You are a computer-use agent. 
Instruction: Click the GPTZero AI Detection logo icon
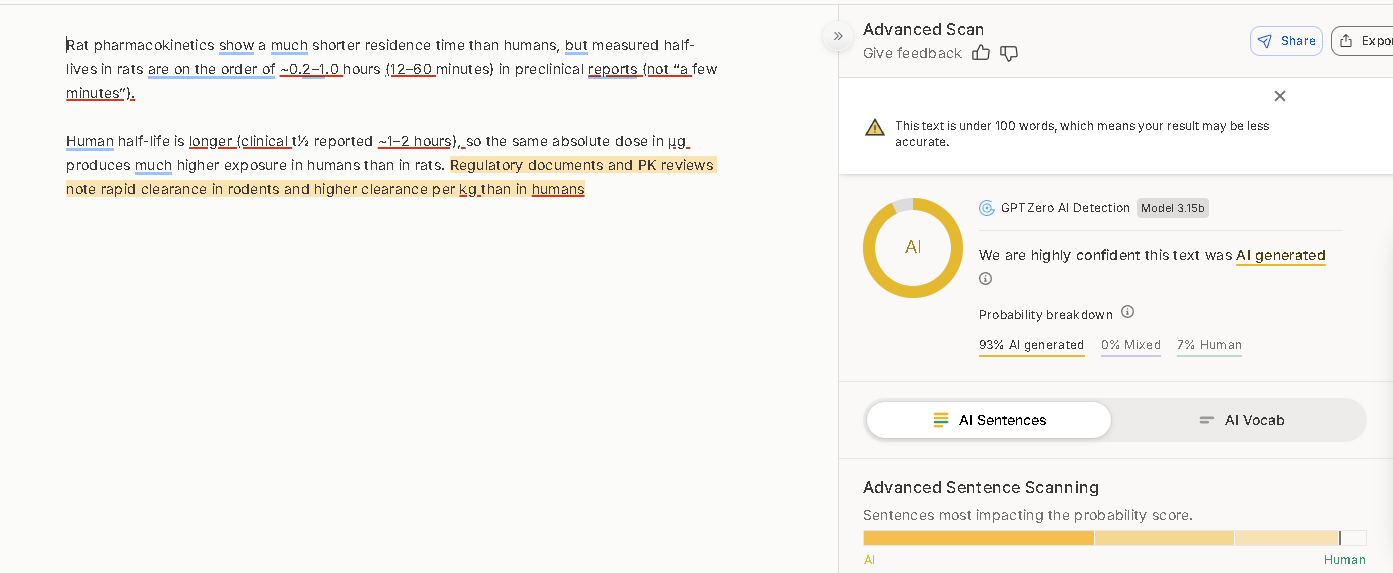click(986, 208)
